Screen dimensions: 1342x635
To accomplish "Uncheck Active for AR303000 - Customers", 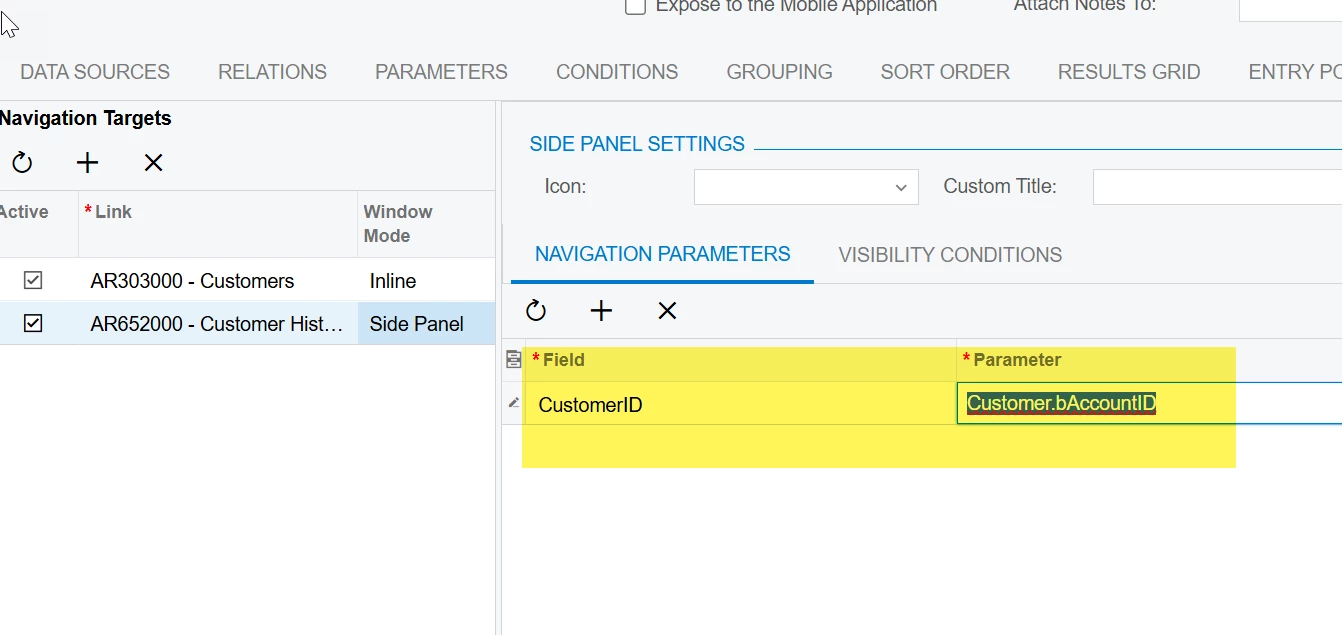I will 33,281.
